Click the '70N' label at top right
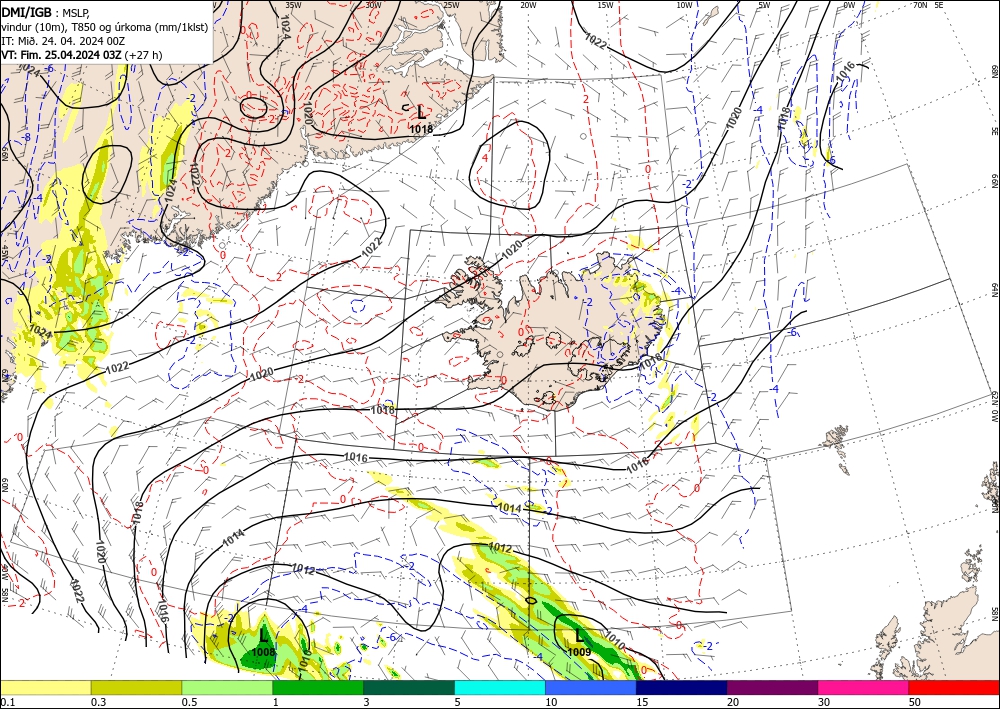 pyautogui.click(x=920, y=5)
